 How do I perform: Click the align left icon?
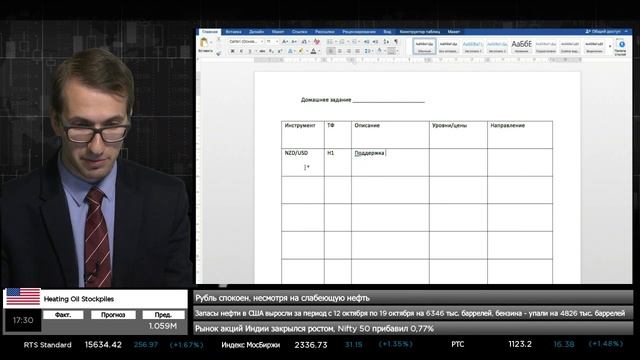click(330, 51)
